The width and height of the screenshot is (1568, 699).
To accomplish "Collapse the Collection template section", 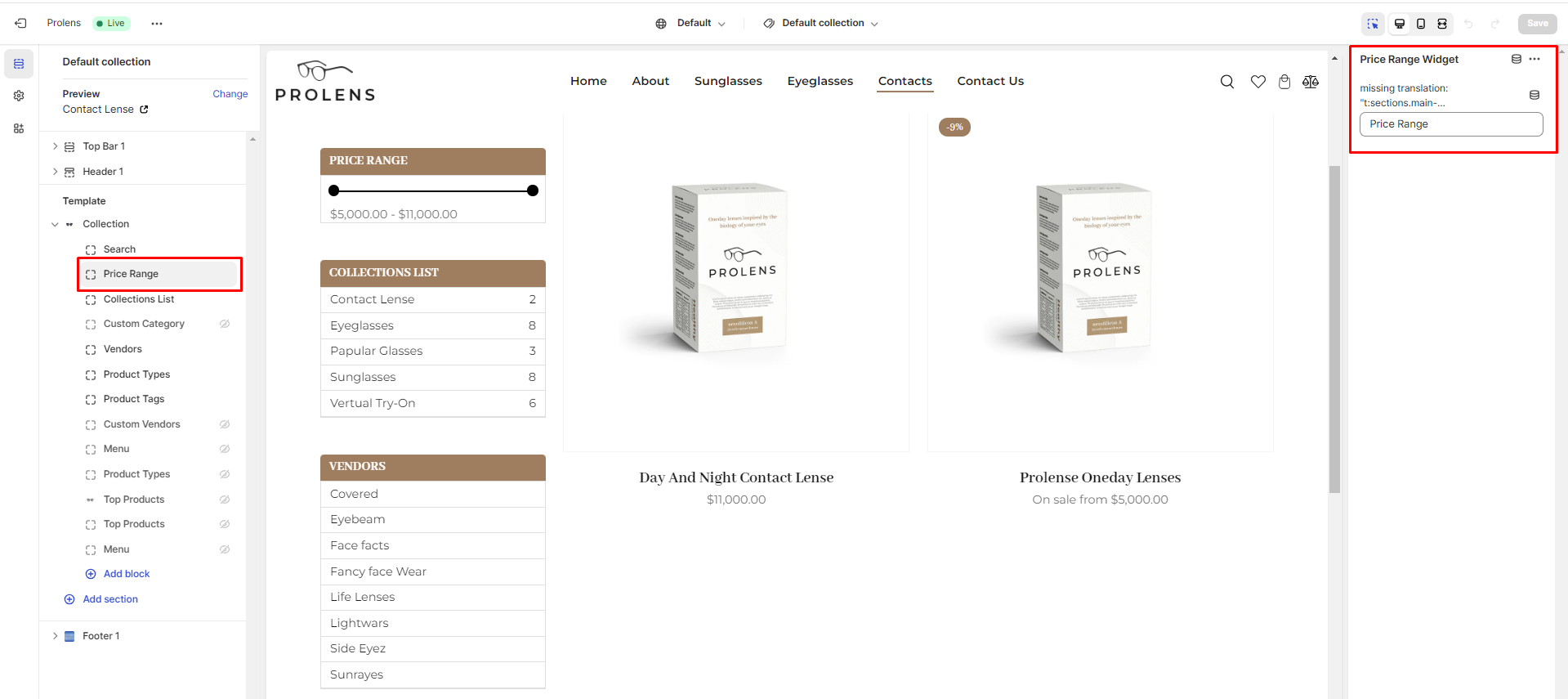I will (55, 224).
